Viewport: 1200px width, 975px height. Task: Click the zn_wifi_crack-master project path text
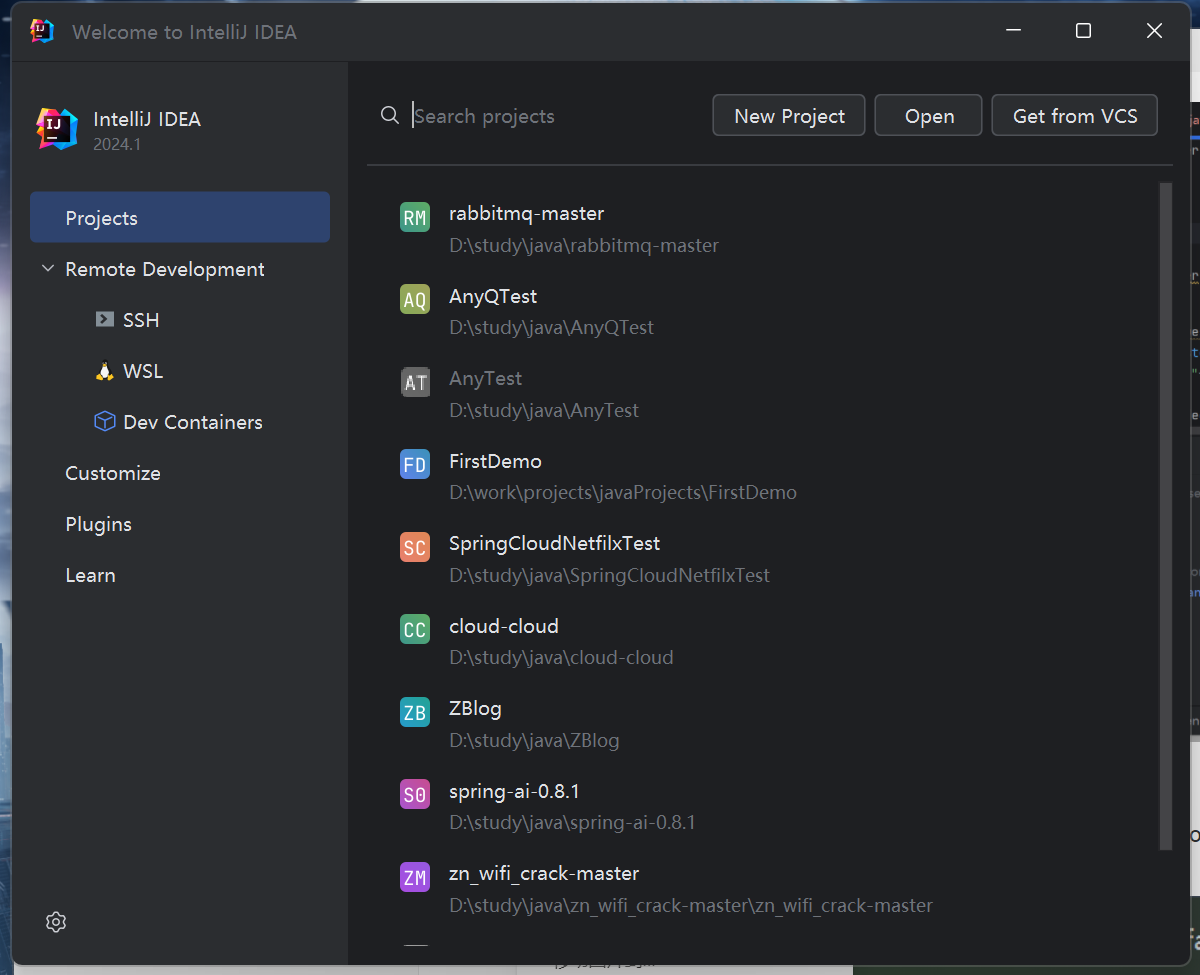[691, 905]
